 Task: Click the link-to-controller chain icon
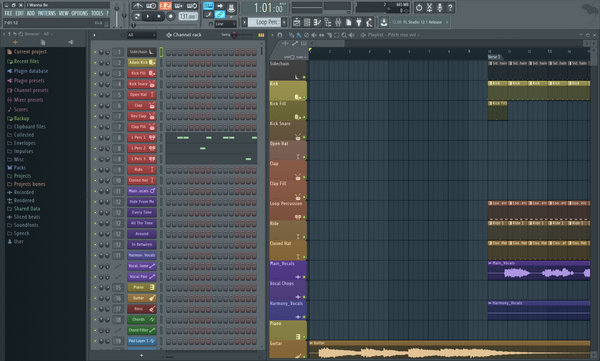coord(220,15)
